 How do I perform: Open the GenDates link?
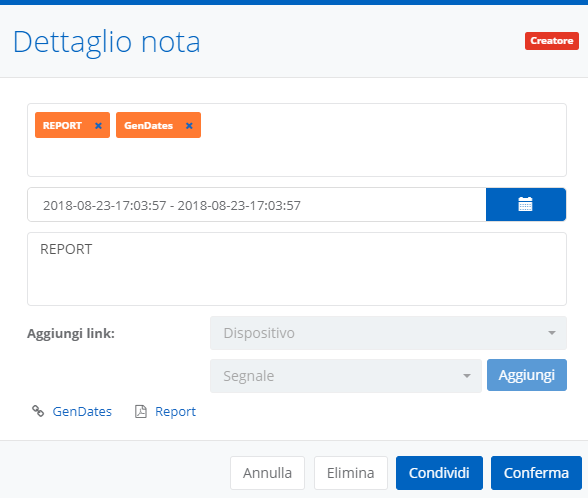point(82,411)
